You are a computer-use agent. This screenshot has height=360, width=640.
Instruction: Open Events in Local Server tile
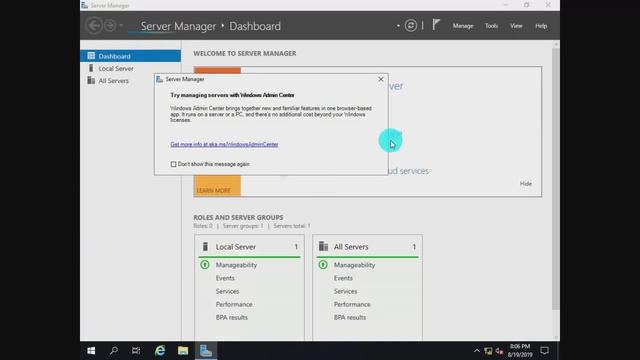[225, 278]
